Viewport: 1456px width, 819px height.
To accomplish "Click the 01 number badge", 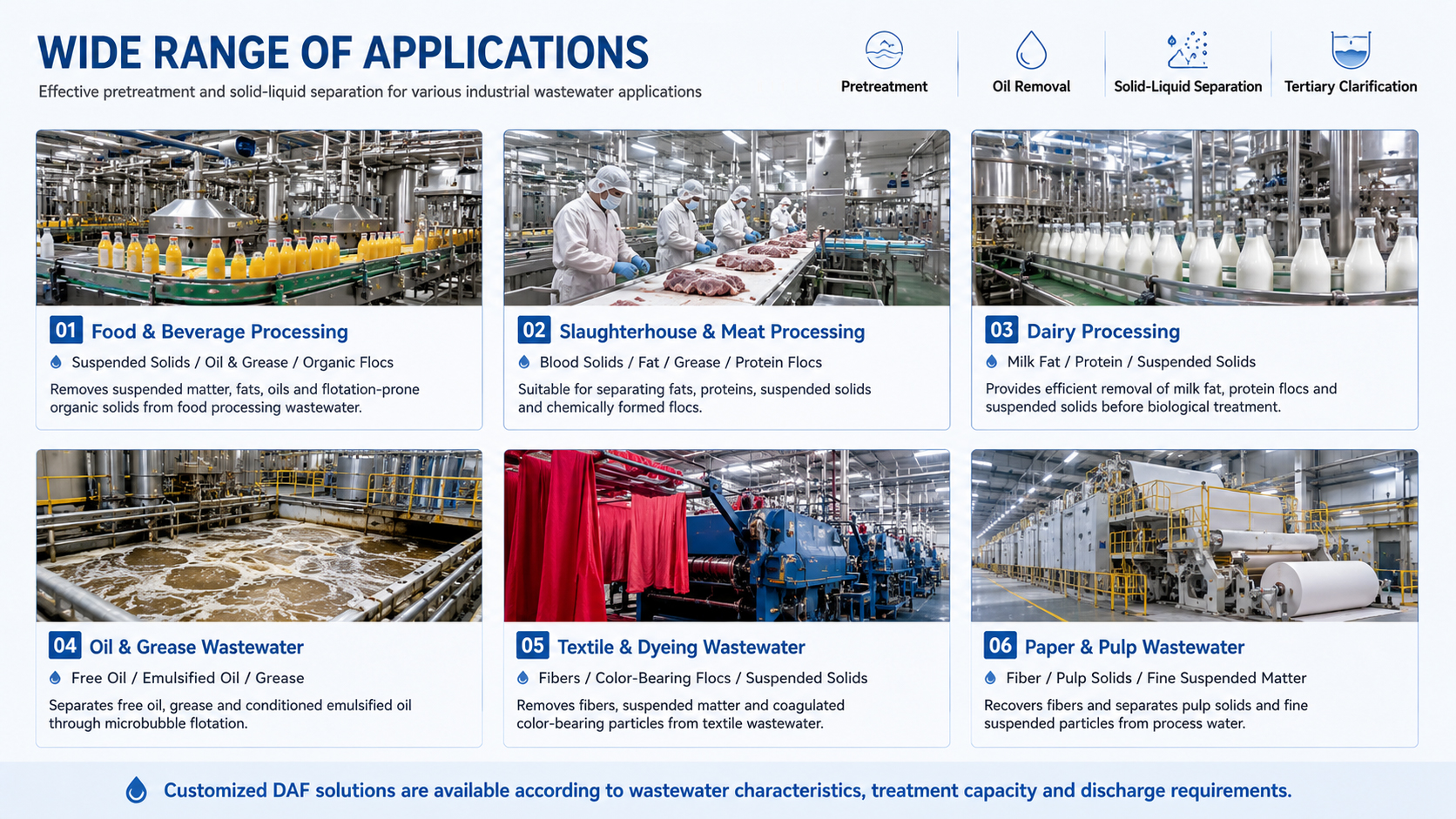I will (x=66, y=330).
